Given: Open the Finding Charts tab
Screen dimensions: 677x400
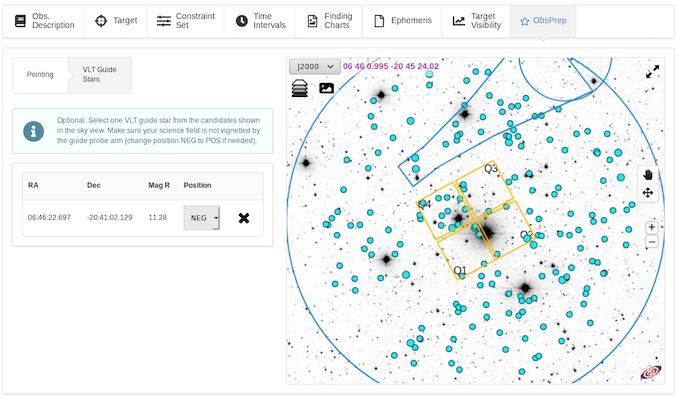Looking at the screenshot, I should pyautogui.click(x=329, y=21).
